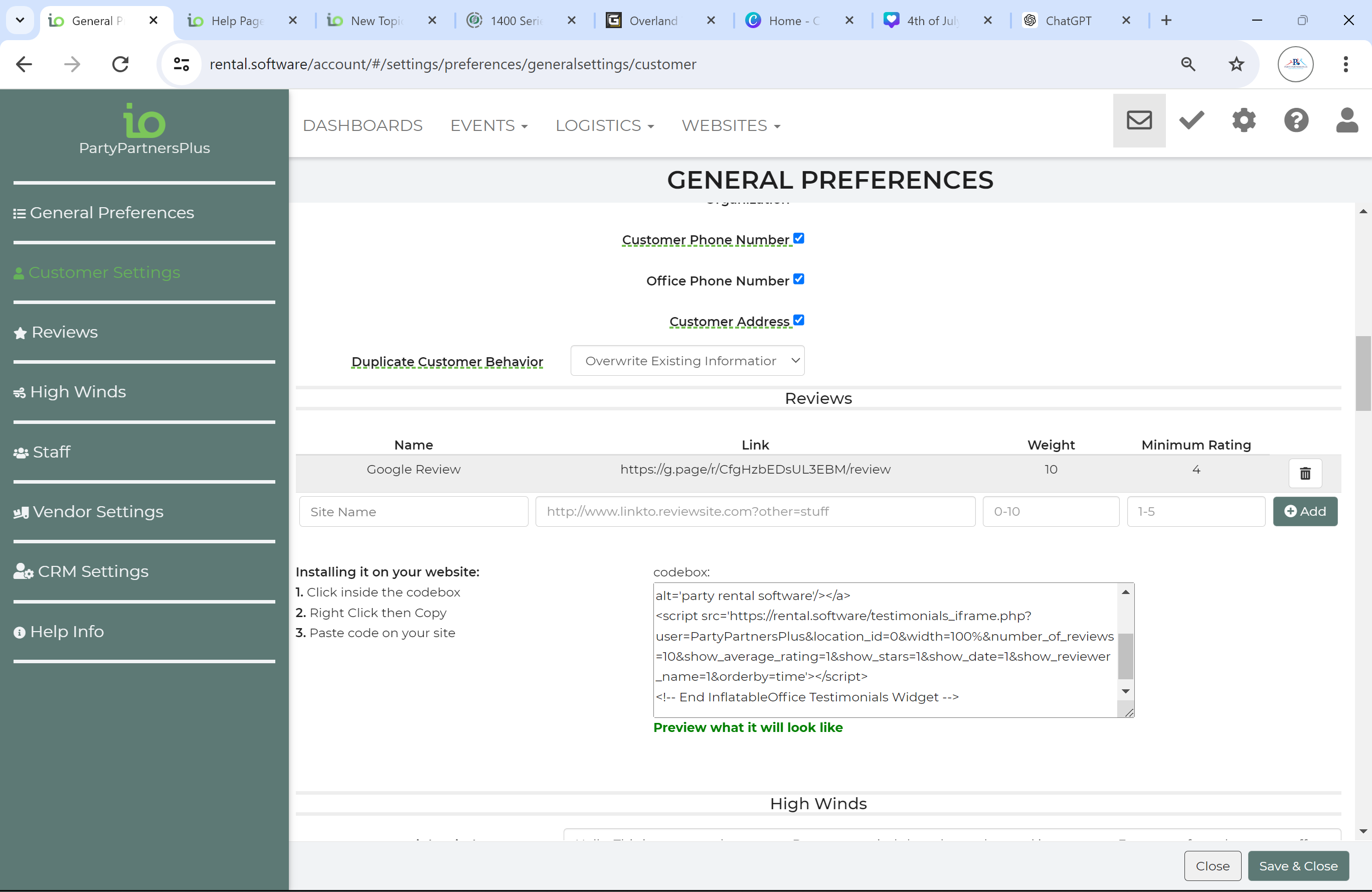This screenshot has width=1372, height=892.
Task: Expand the EVENTS navigation menu
Action: (x=488, y=126)
